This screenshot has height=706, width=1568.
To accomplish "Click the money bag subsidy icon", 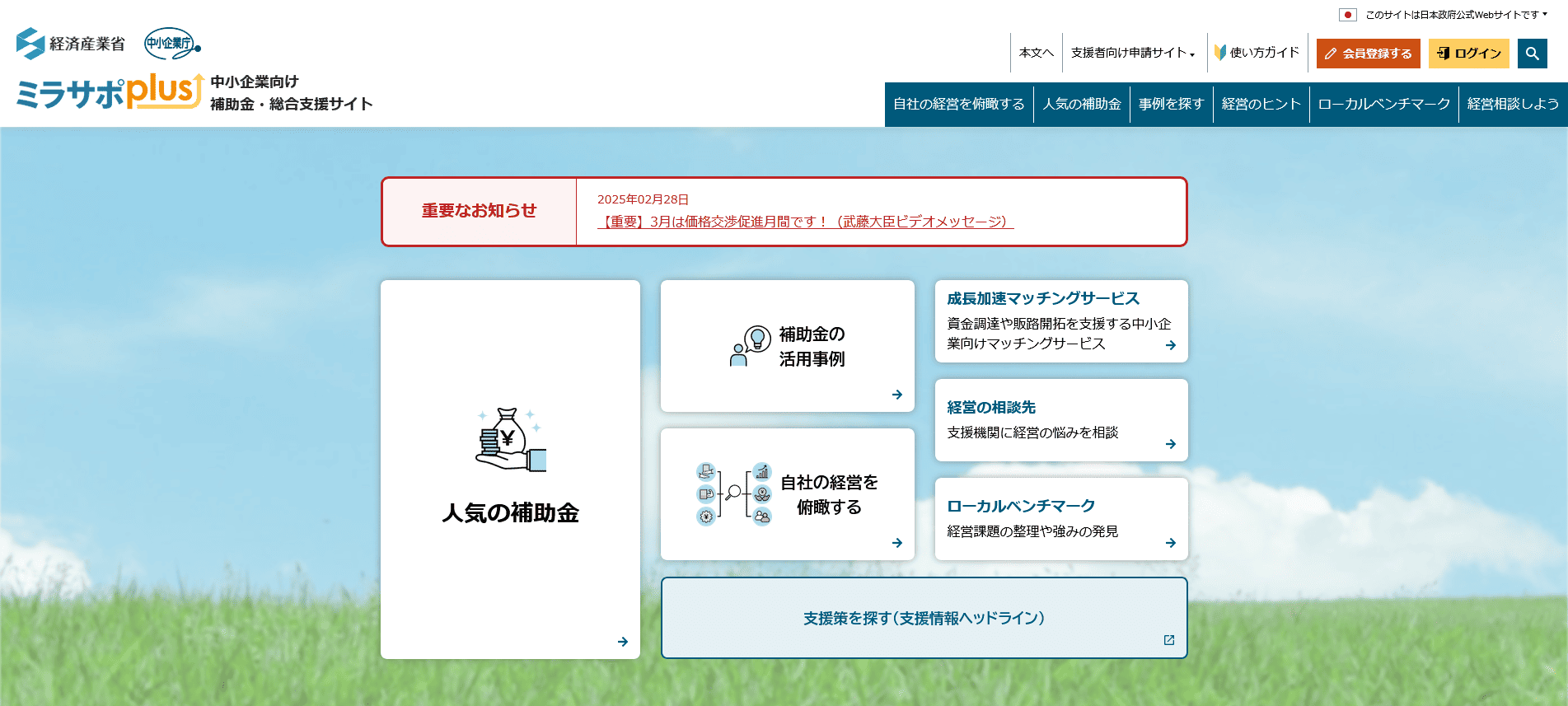I will pos(510,441).
